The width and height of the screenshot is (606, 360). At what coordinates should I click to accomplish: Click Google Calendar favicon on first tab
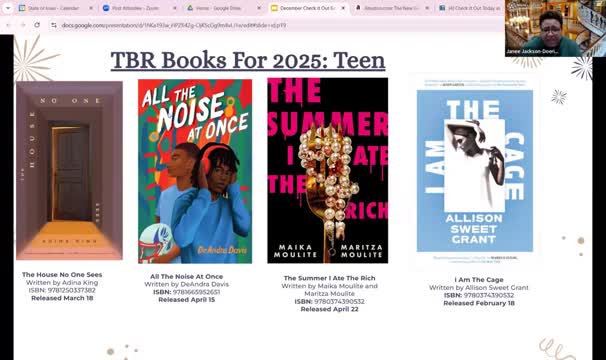(x=22, y=8)
